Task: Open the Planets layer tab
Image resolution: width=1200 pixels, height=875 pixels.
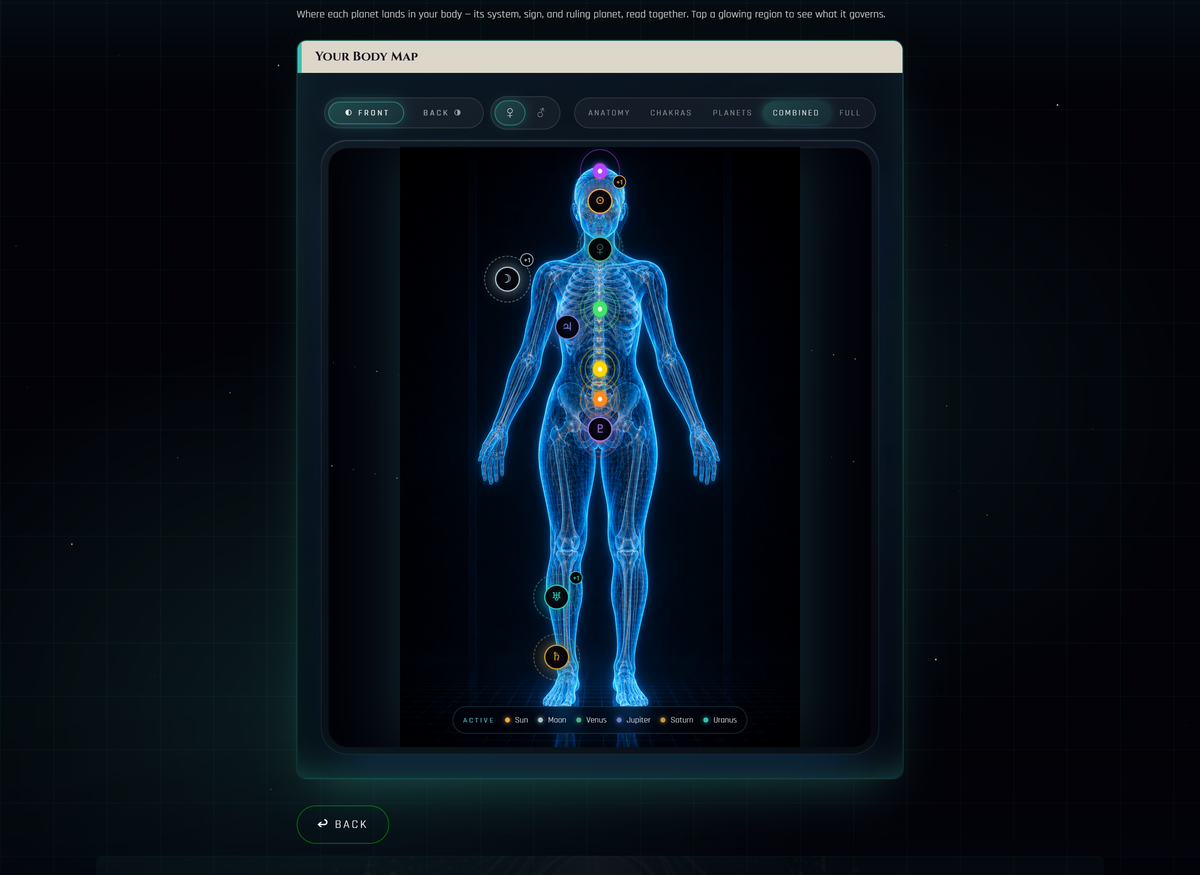Action: (x=732, y=113)
